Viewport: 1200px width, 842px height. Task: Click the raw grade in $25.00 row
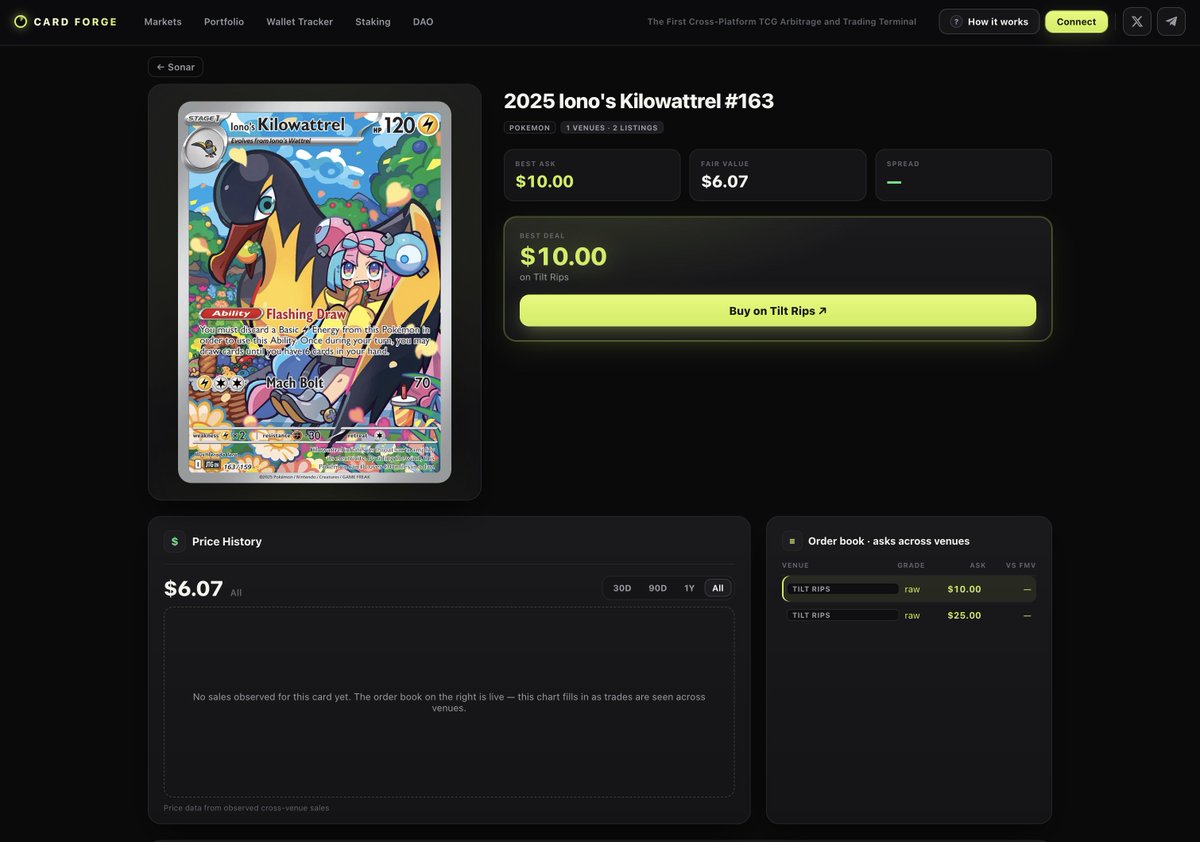tap(912, 615)
